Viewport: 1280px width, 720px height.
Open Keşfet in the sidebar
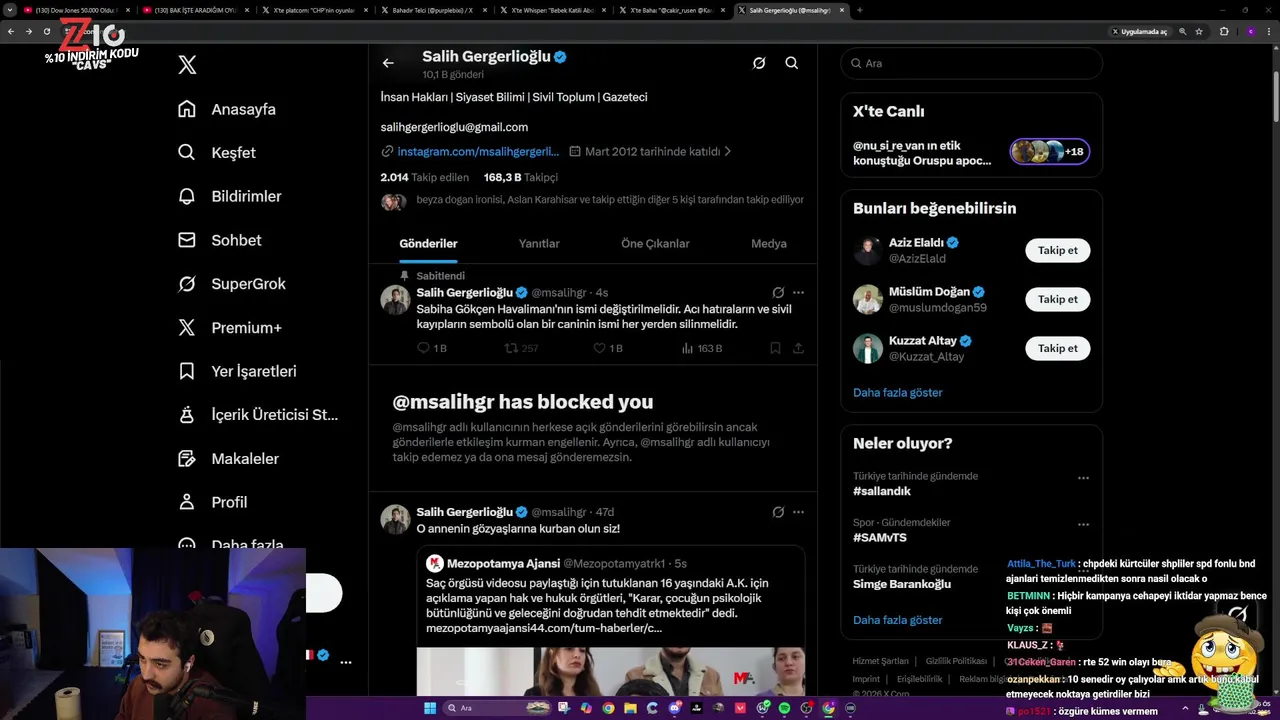(x=216, y=153)
